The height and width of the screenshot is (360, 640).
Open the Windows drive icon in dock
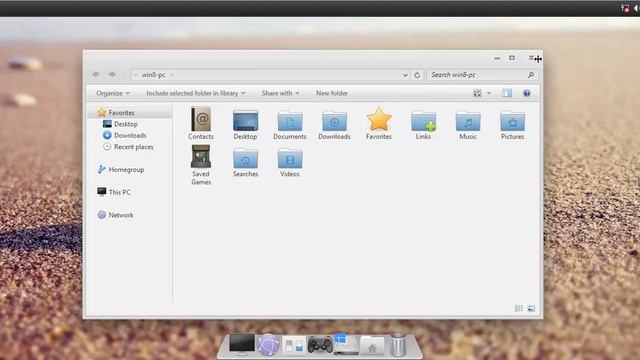tap(346, 344)
